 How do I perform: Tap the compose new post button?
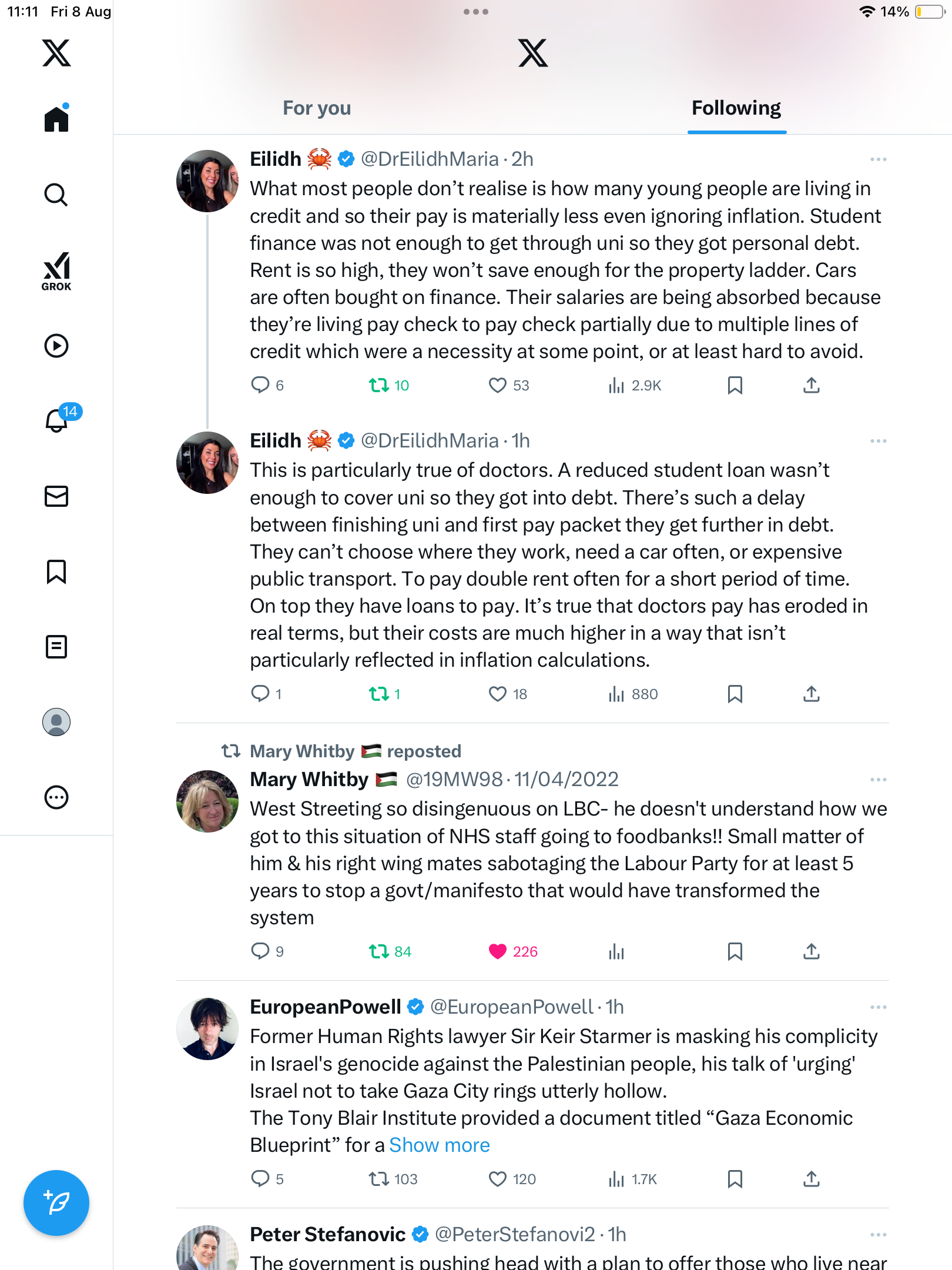coord(56,1203)
